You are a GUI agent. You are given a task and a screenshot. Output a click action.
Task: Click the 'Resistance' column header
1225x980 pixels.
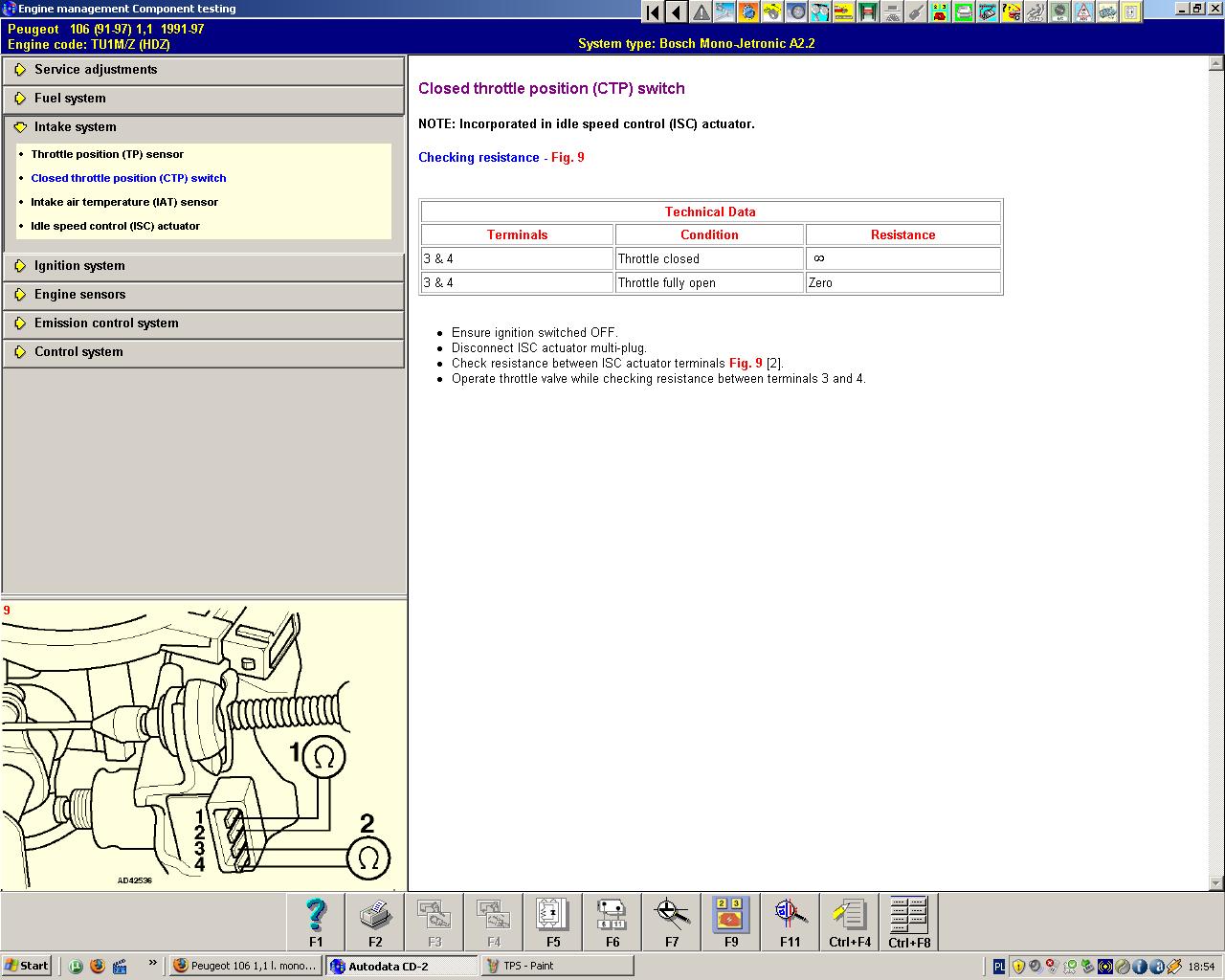pyautogui.click(x=903, y=235)
